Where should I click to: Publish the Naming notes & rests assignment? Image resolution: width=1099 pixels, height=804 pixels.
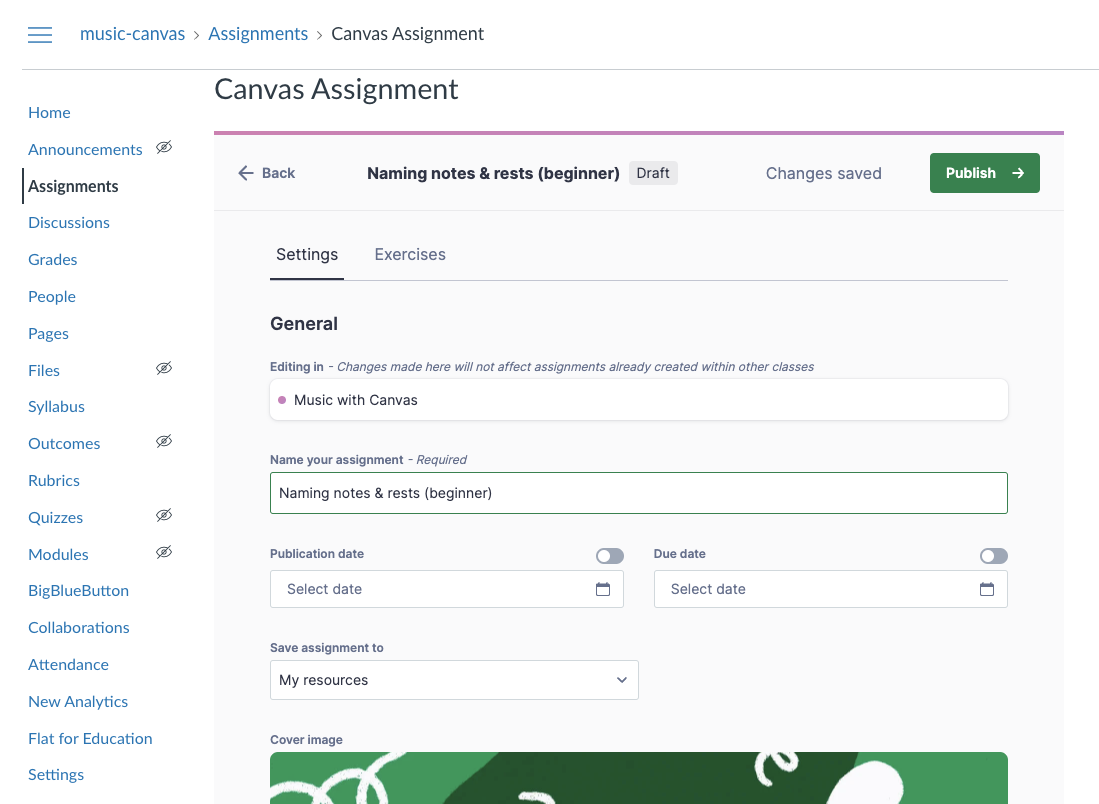click(x=984, y=172)
